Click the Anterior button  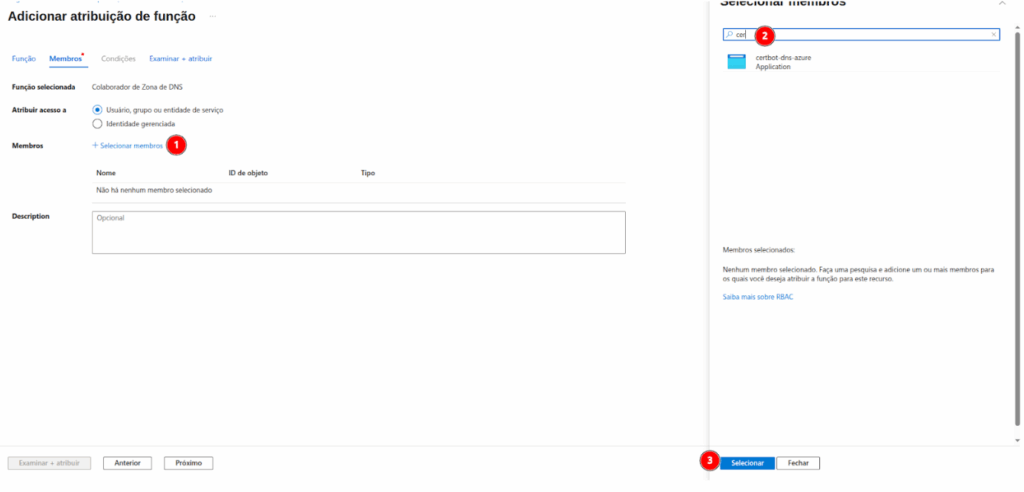(127, 463)
